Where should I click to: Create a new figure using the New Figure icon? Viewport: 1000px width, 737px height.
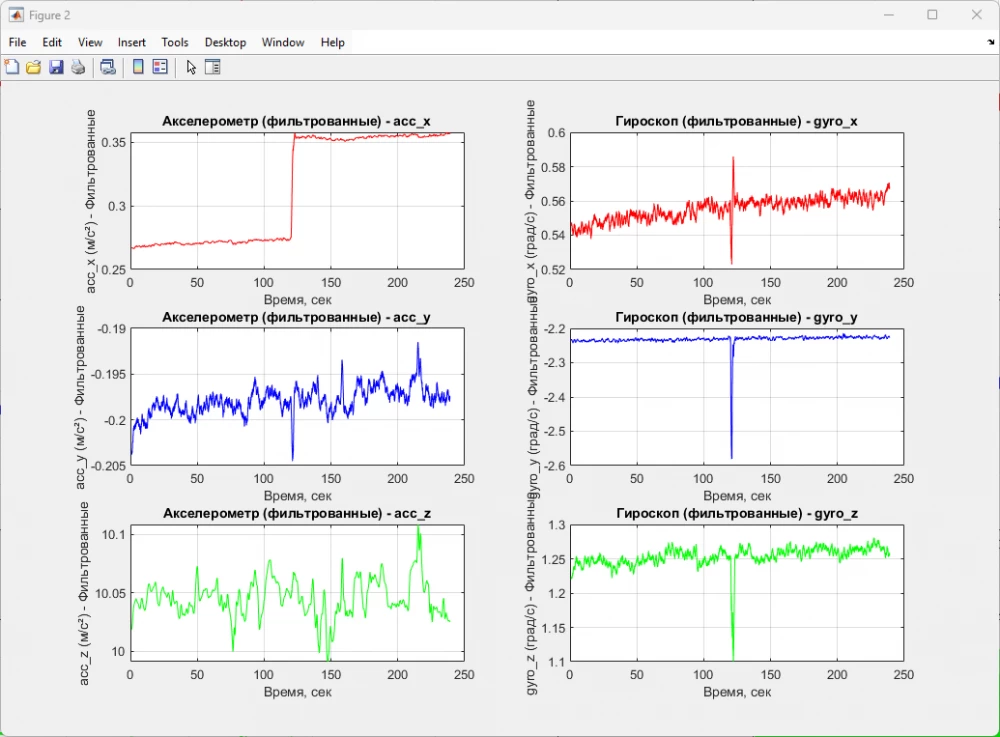tap(12, 67)
